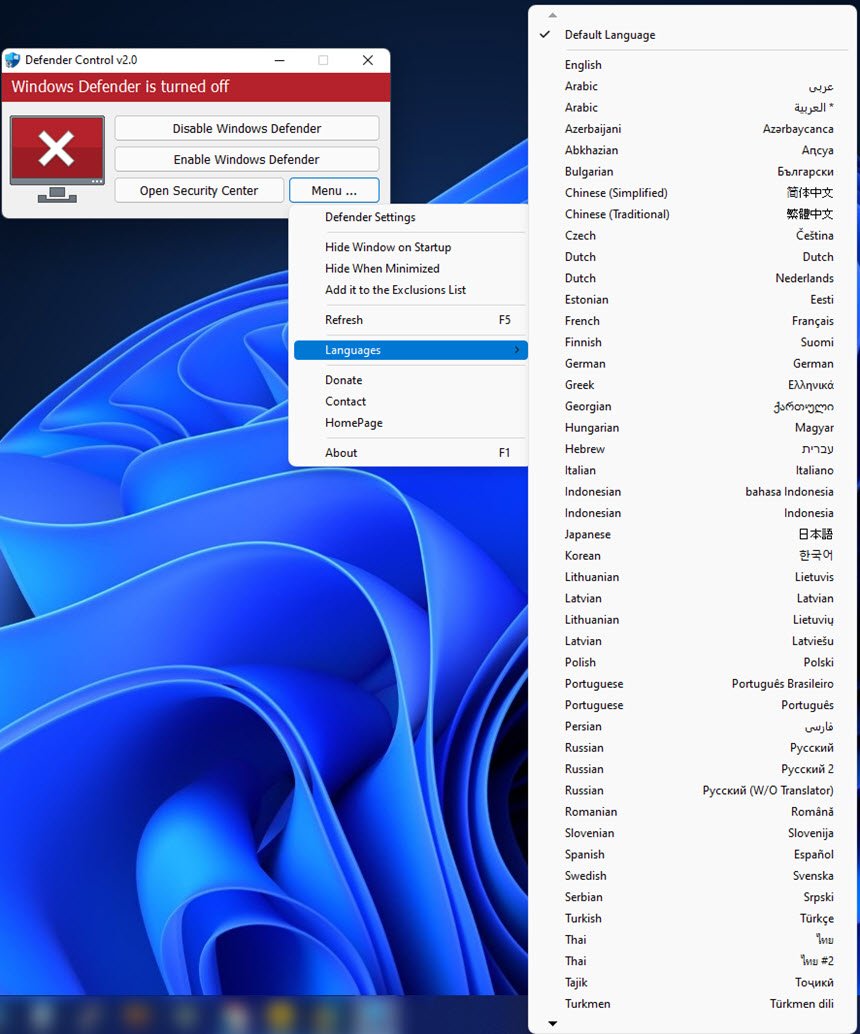This screenshot has width=860, height=1034.
Task: Switch to Spanish Español
Action: [692, 855]
